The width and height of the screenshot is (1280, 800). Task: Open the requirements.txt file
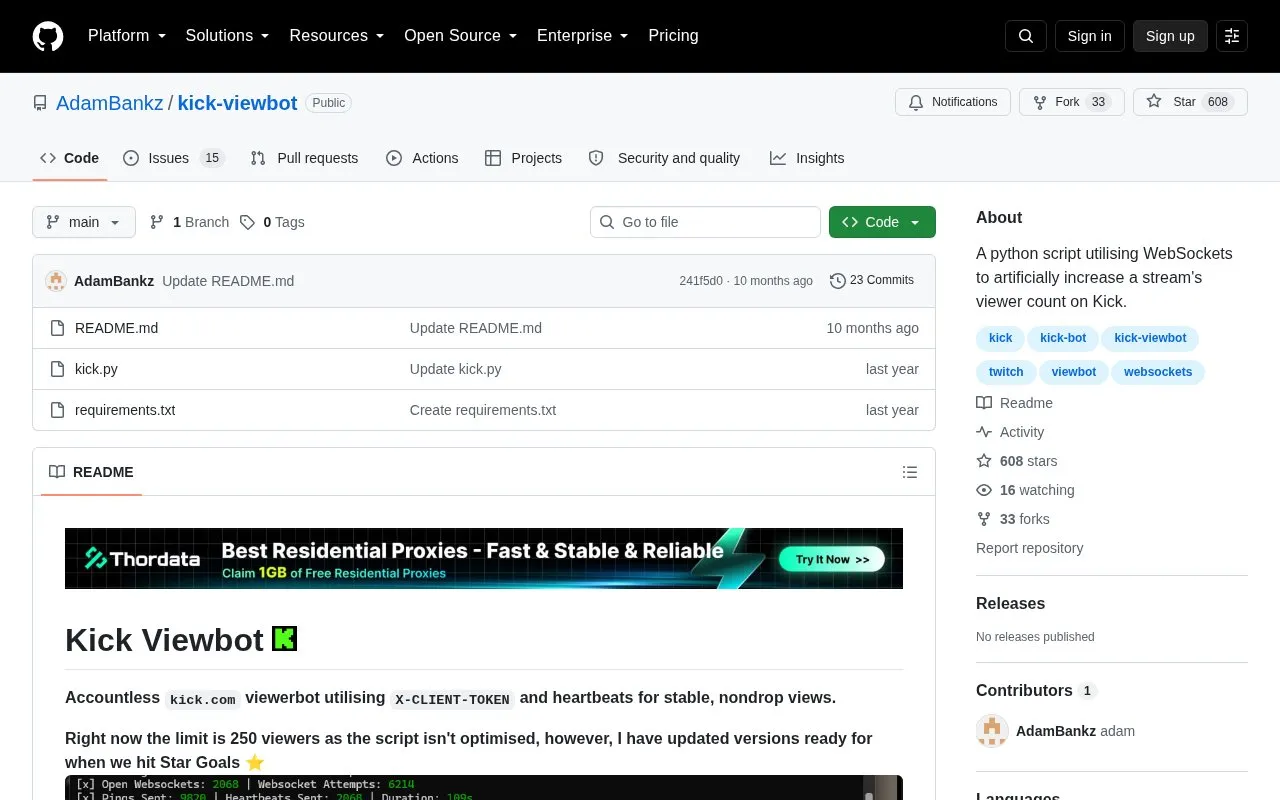click(x=125, y=410)
